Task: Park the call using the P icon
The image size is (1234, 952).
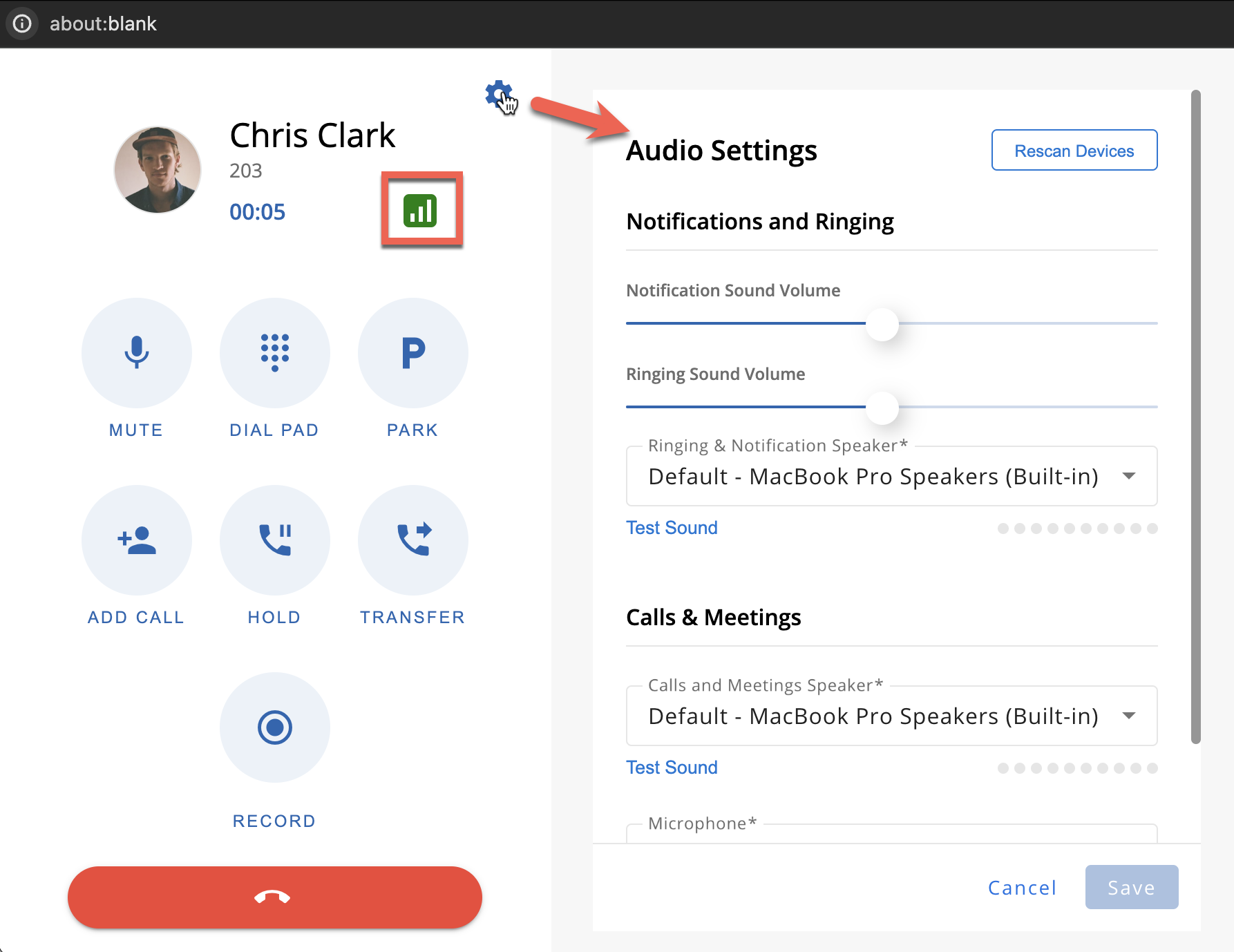Action: [x=412, y=352]
